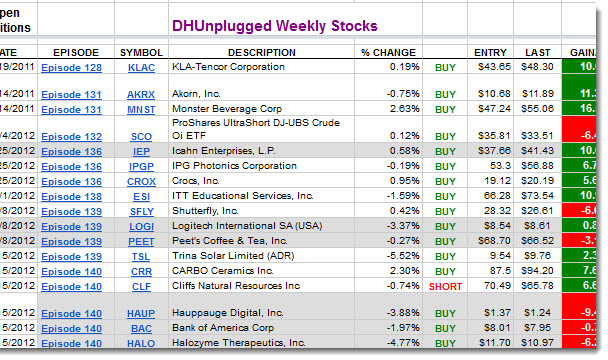
Task: Open the KLAC symbol link
Action: coord(141,68)
